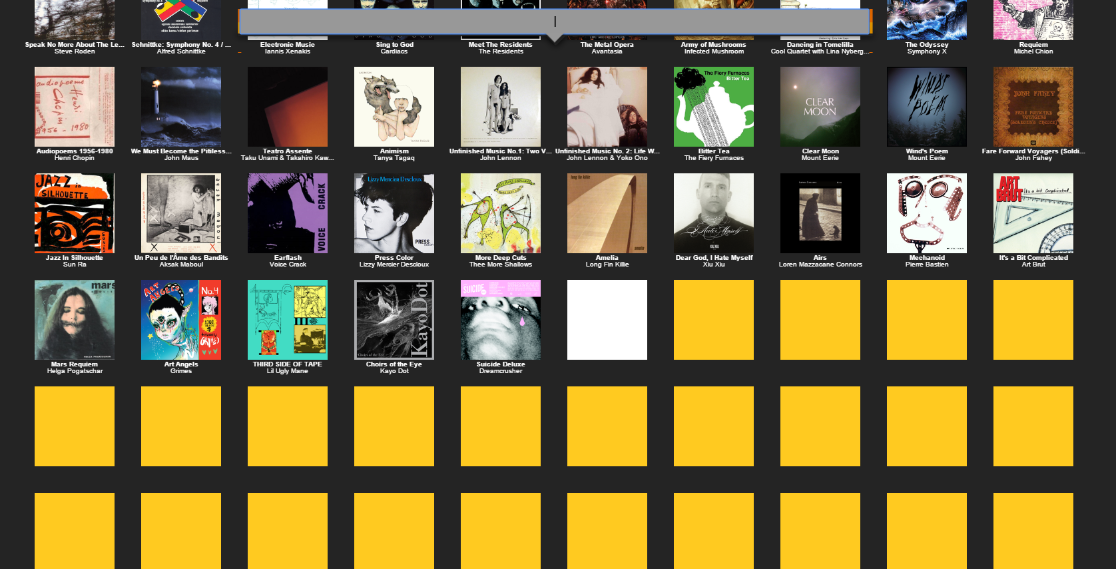Click the title 'Dear God, I Hate Myself'
Screen dimensions: 1116x569
714,257
